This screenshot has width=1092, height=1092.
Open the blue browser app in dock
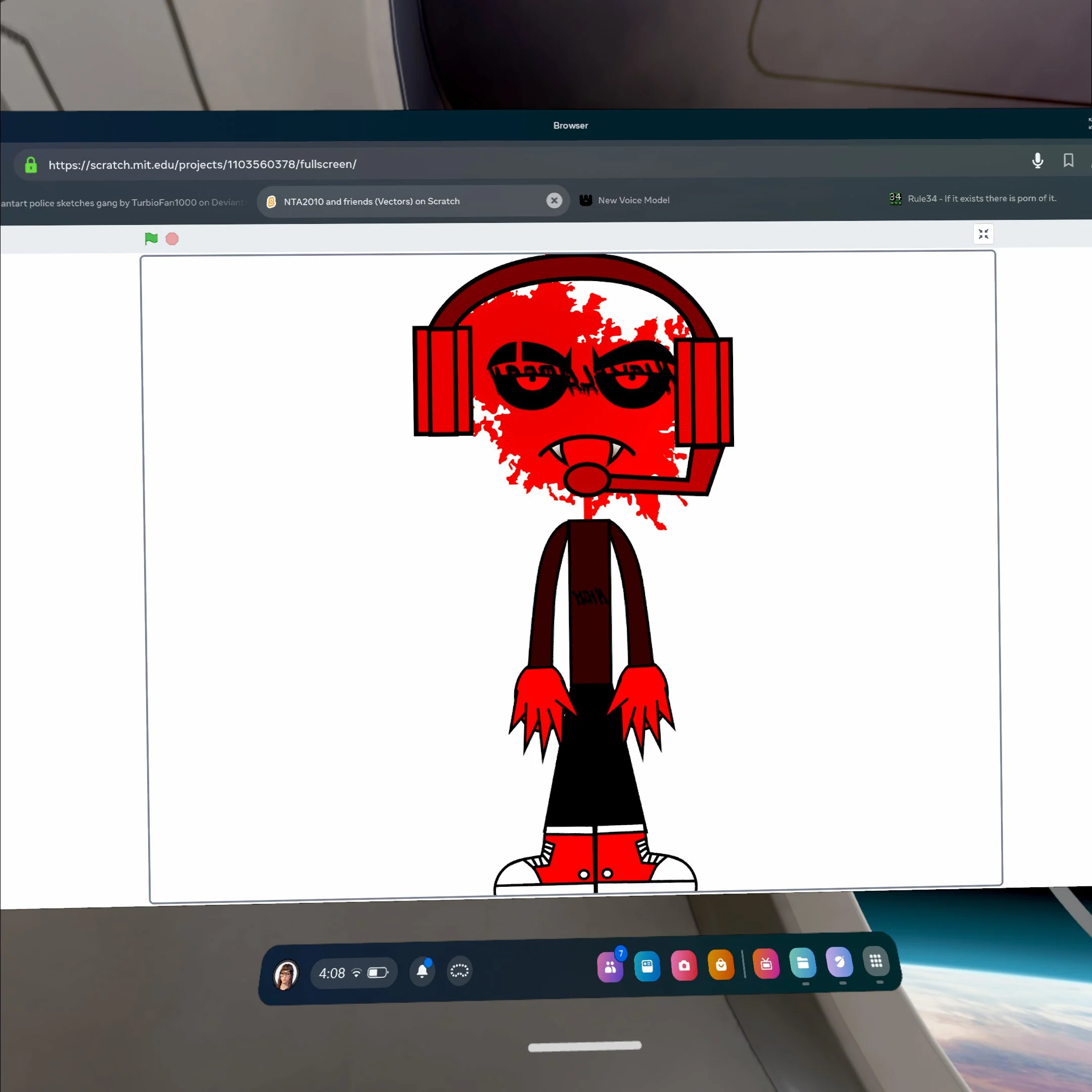click(647, 966)
